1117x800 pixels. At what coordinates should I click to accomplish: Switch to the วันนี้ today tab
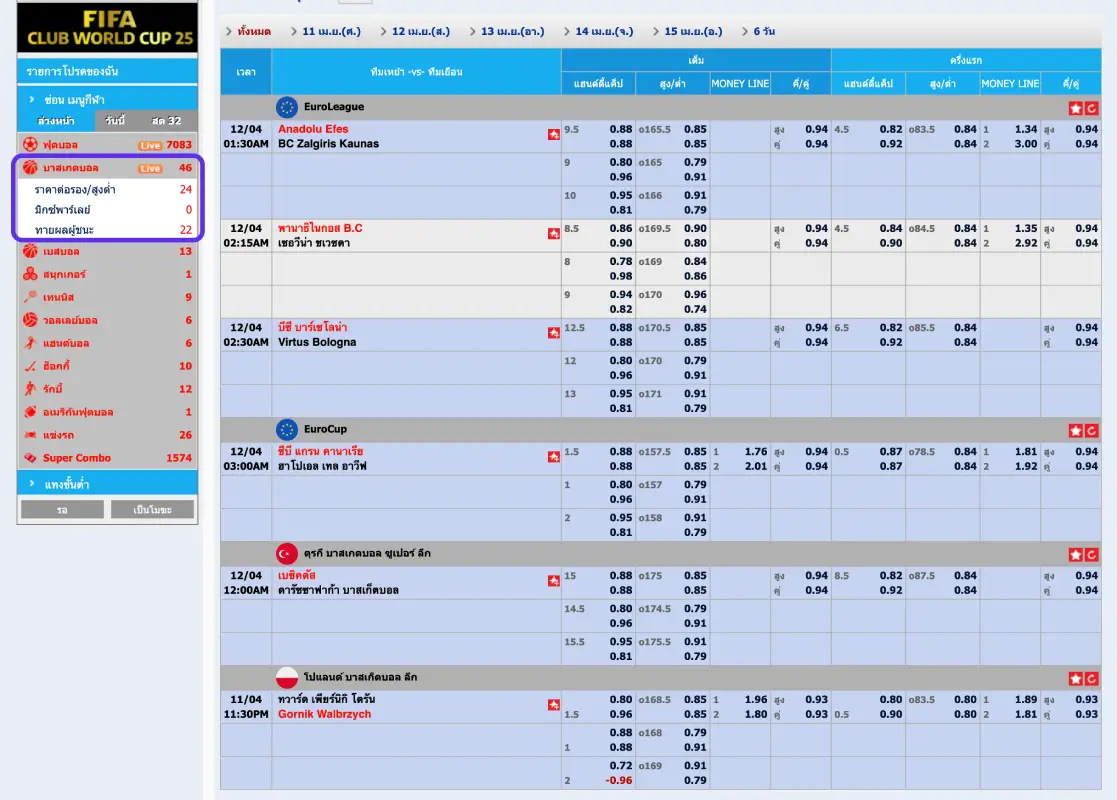pyautogui.click(x=116, y=121)
